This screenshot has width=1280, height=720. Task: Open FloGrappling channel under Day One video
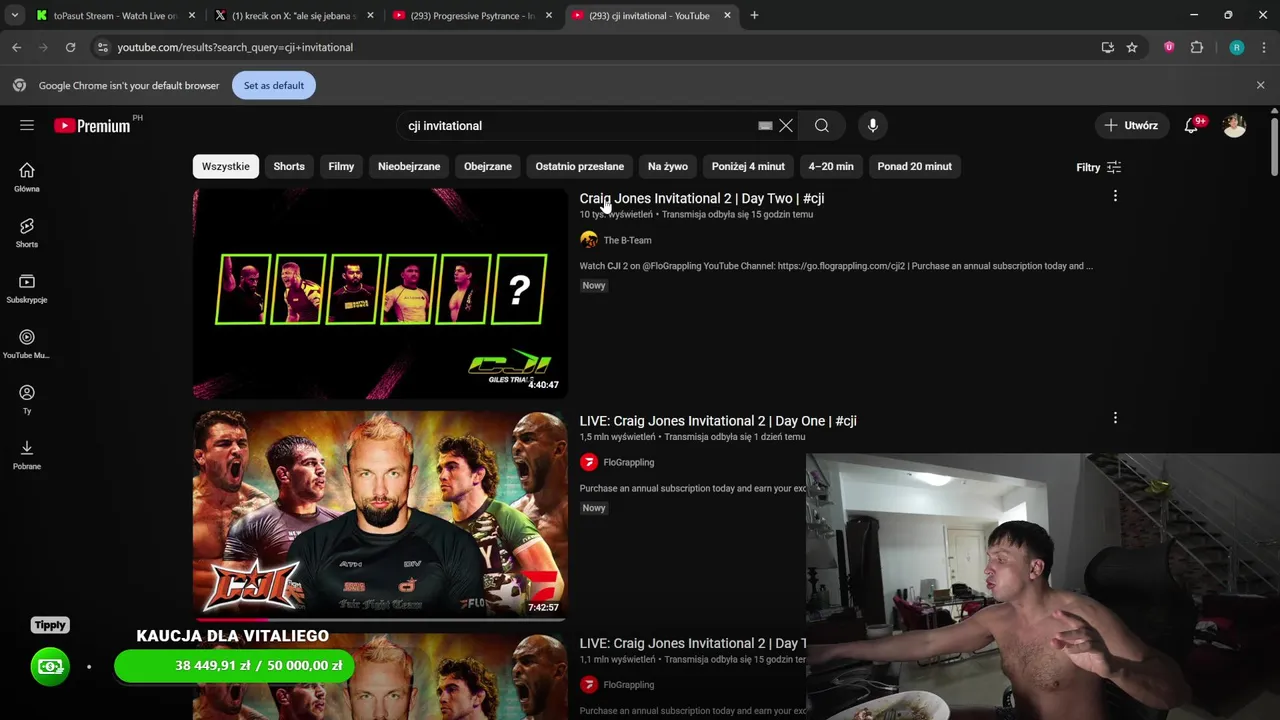click(628, 462)
